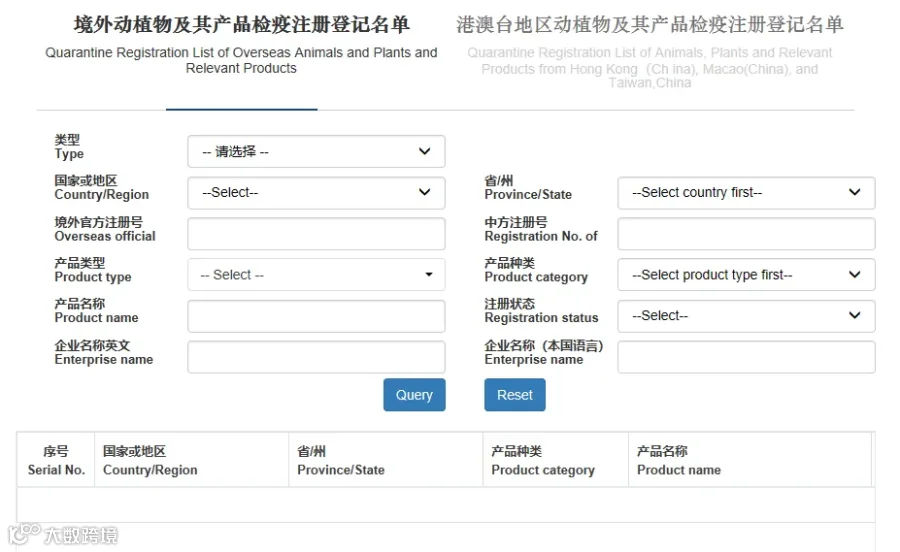900x552 pixels.
Task: Expand the Registration status dropdown
Action: coord(746,316)
